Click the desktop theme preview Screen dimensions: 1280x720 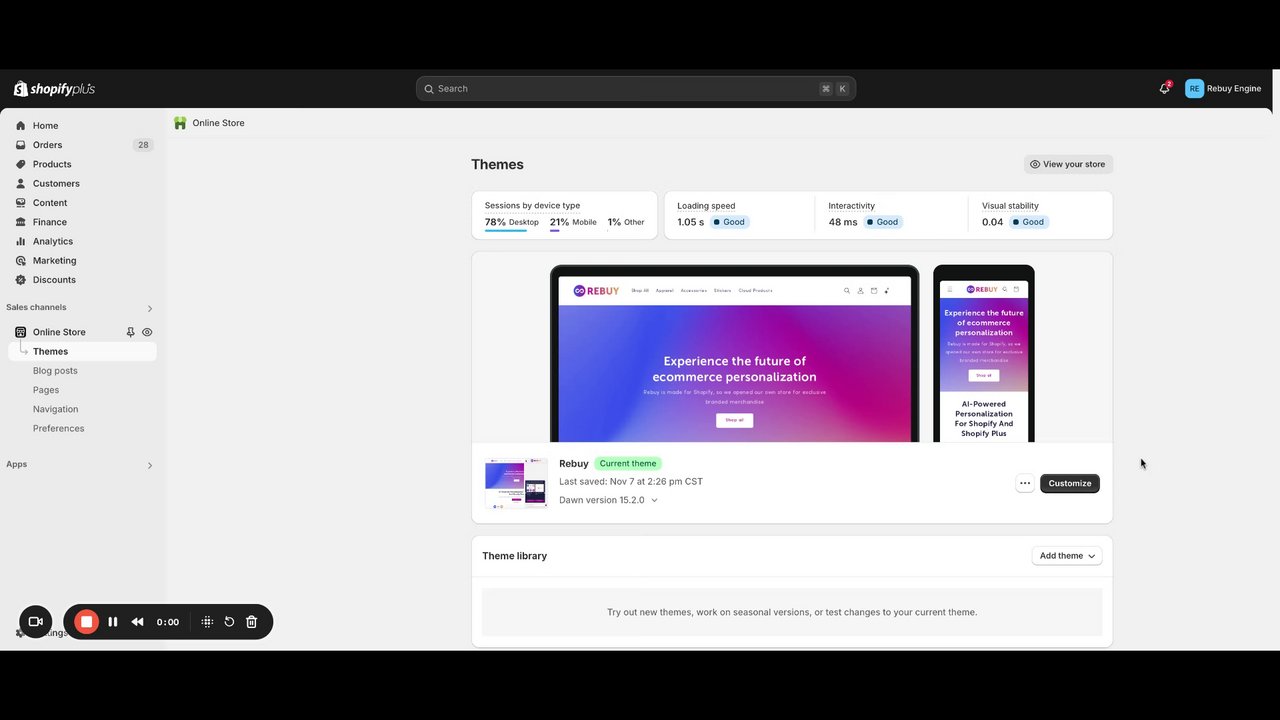point(734,354)
